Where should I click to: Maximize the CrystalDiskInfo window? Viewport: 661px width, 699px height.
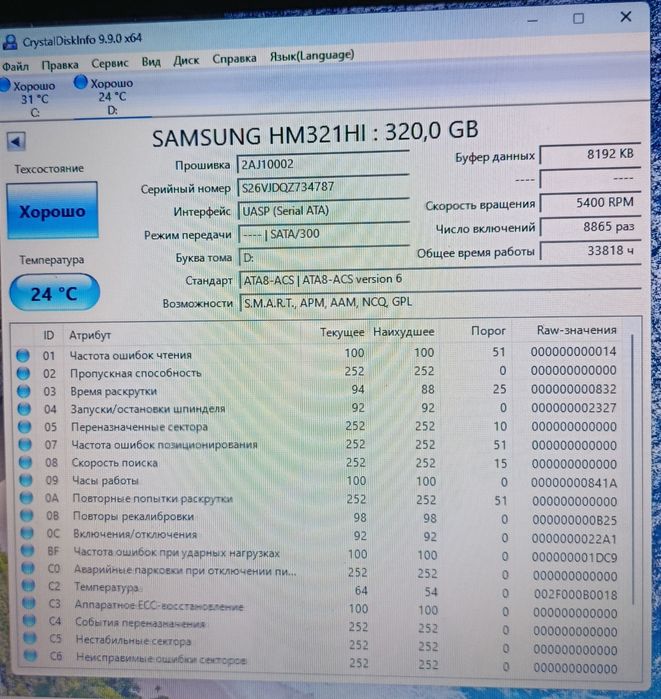click(579, 18)
